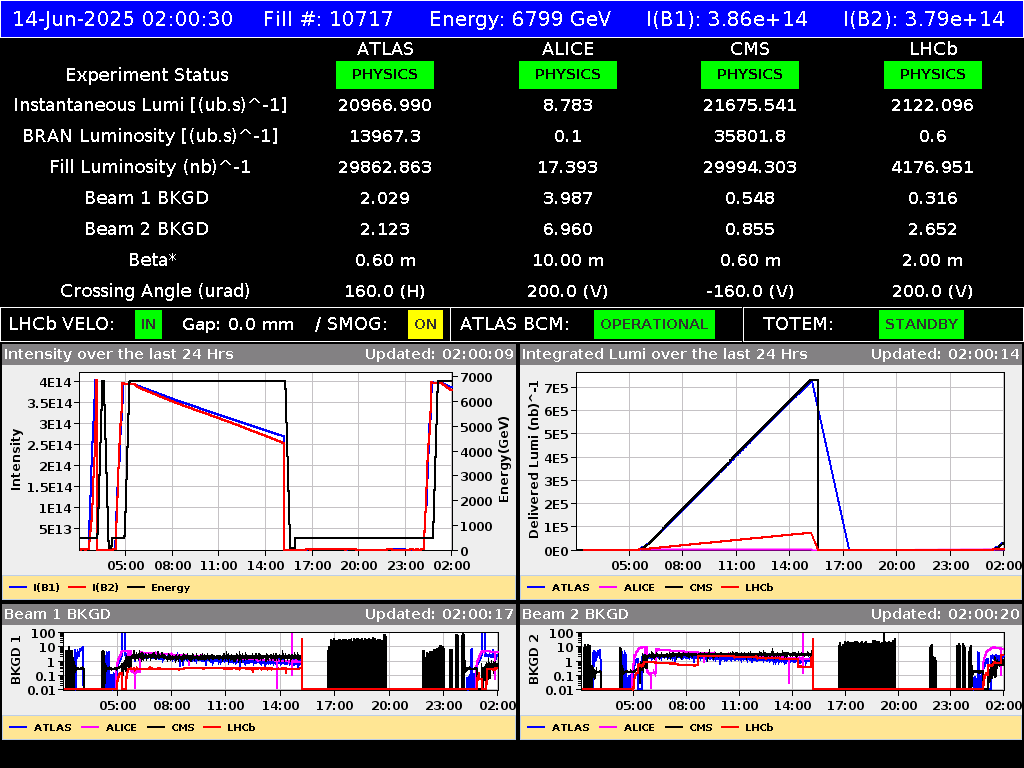
Task: Click ATLAS fill luminosity 29862.863
Action: tap(385, 167)
